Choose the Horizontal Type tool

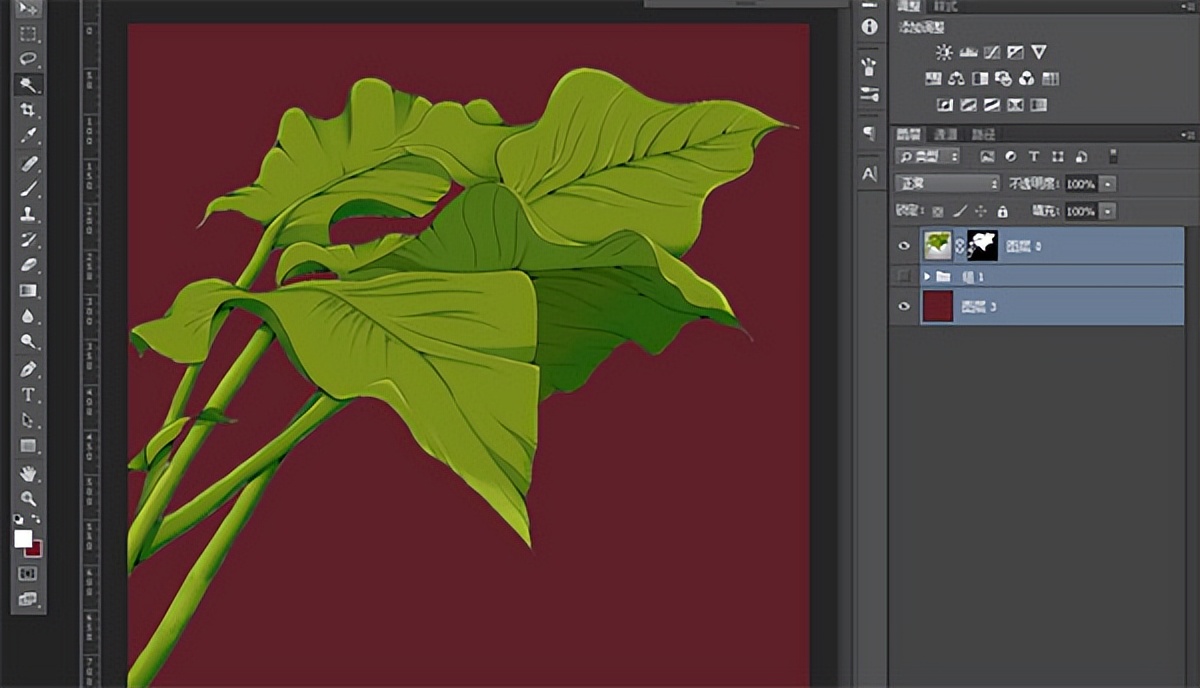(x=28, y=395)
